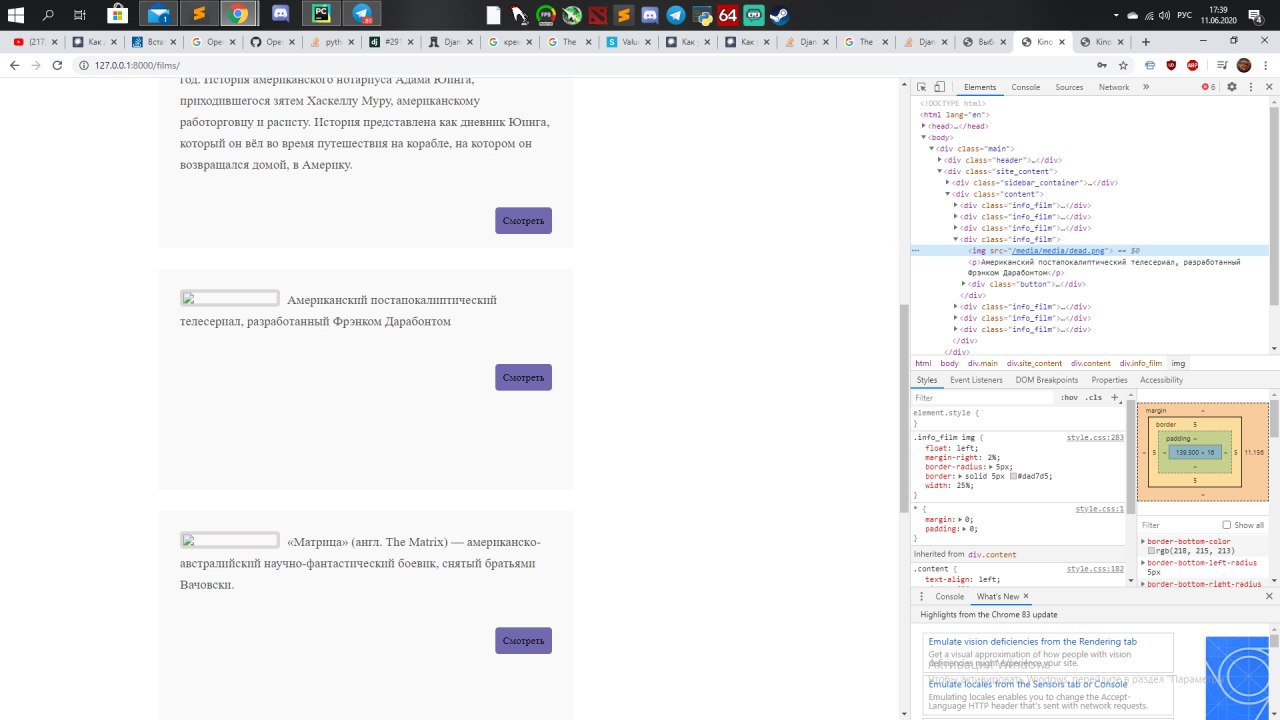Viewport: 1280px width, 720px height.
Task: Add new style rule with plus icon
Action: (x=1115, y=397)
